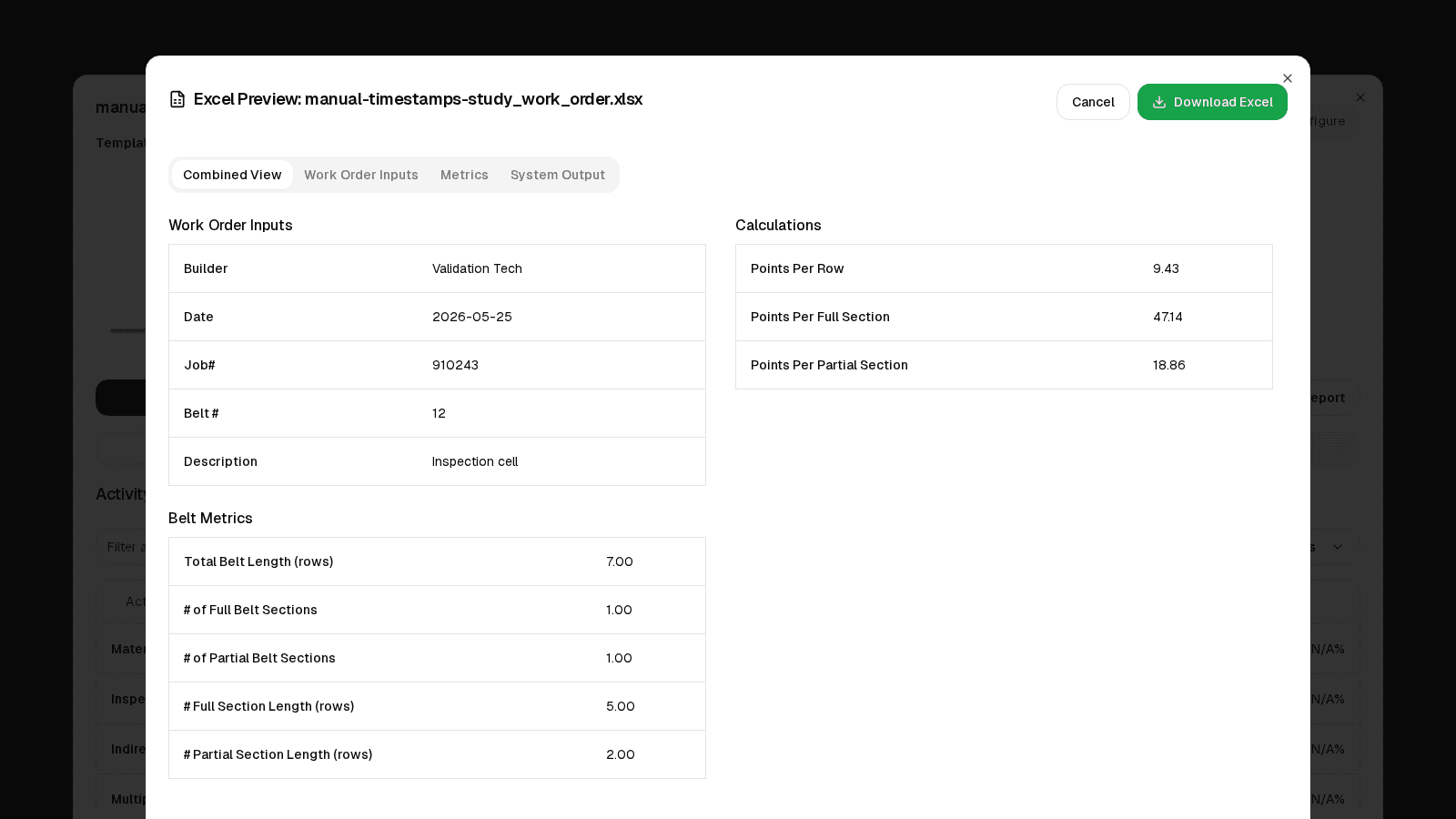Click the "Description" row label
Viewport: 1456px width, 819px height.
pyautogui.click(x=220, y=461)
